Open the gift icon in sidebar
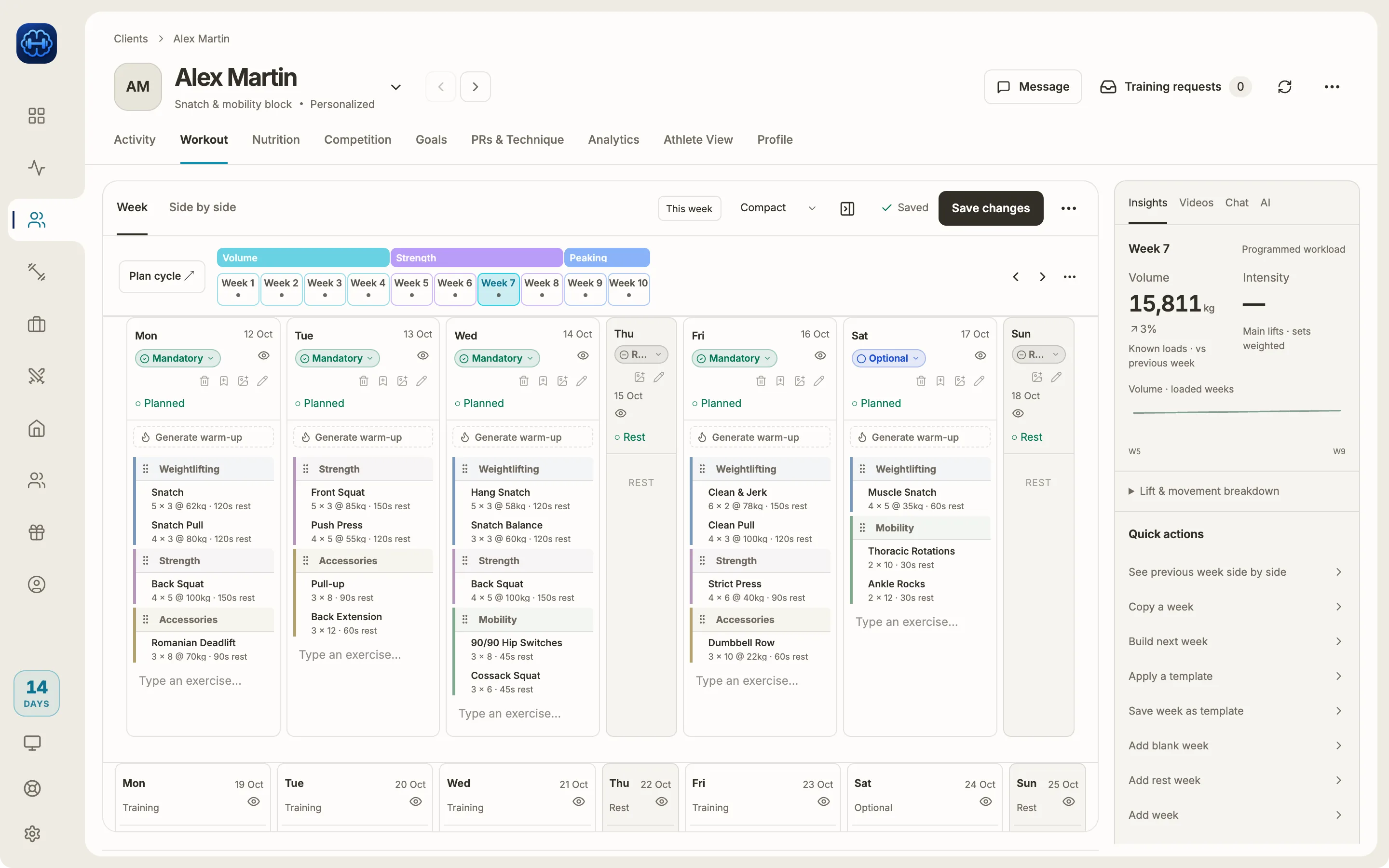Image resolution: width=1389 pixels, height=868 pixels. [x=36, y=532]
